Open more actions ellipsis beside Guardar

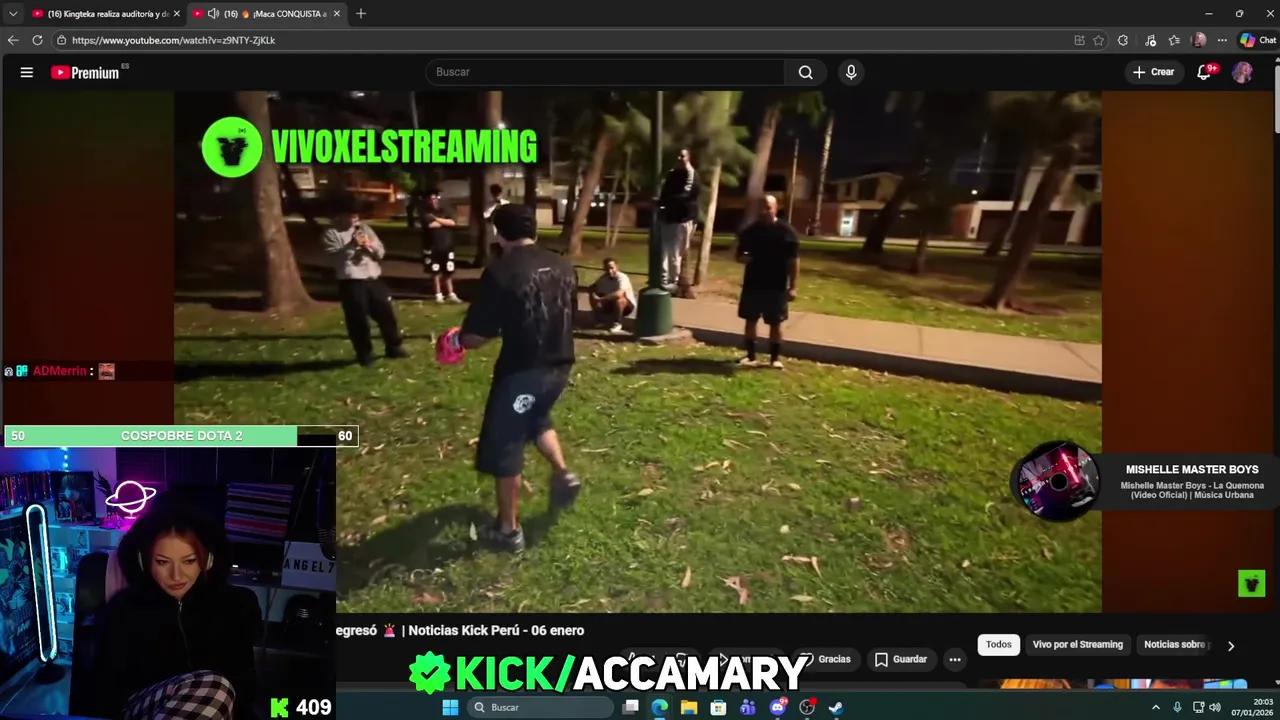pyautogui.click(x=955, y=659)
